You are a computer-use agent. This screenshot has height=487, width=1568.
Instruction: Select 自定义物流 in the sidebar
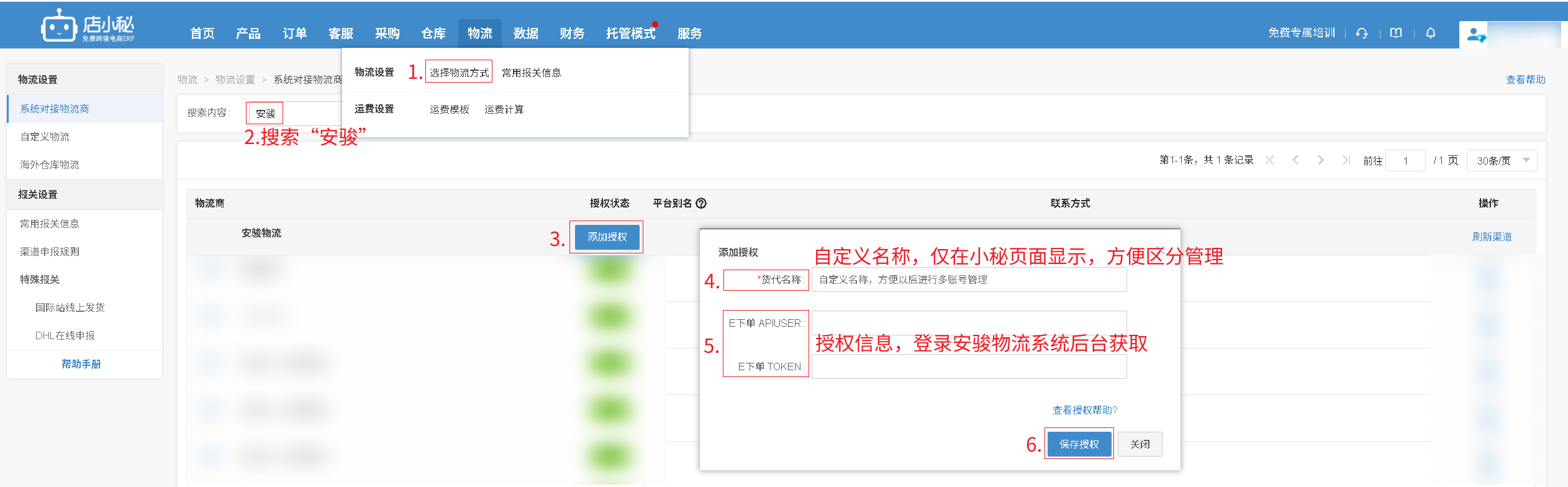[x=45, y=137]
